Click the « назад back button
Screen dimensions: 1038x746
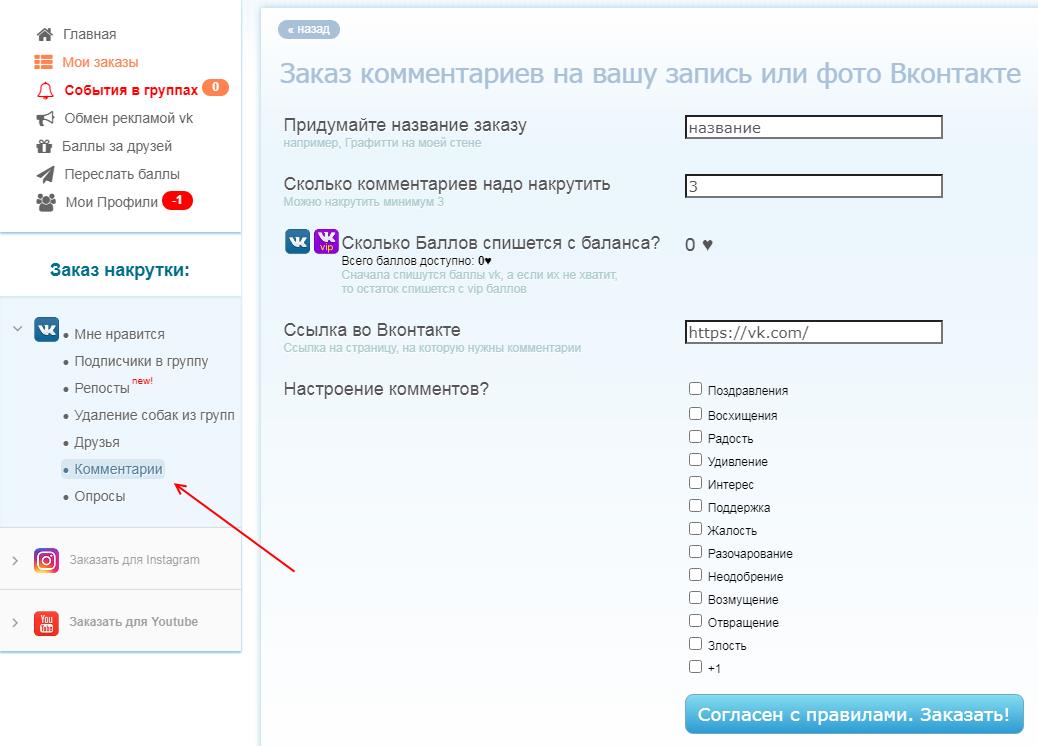[308, 29]
